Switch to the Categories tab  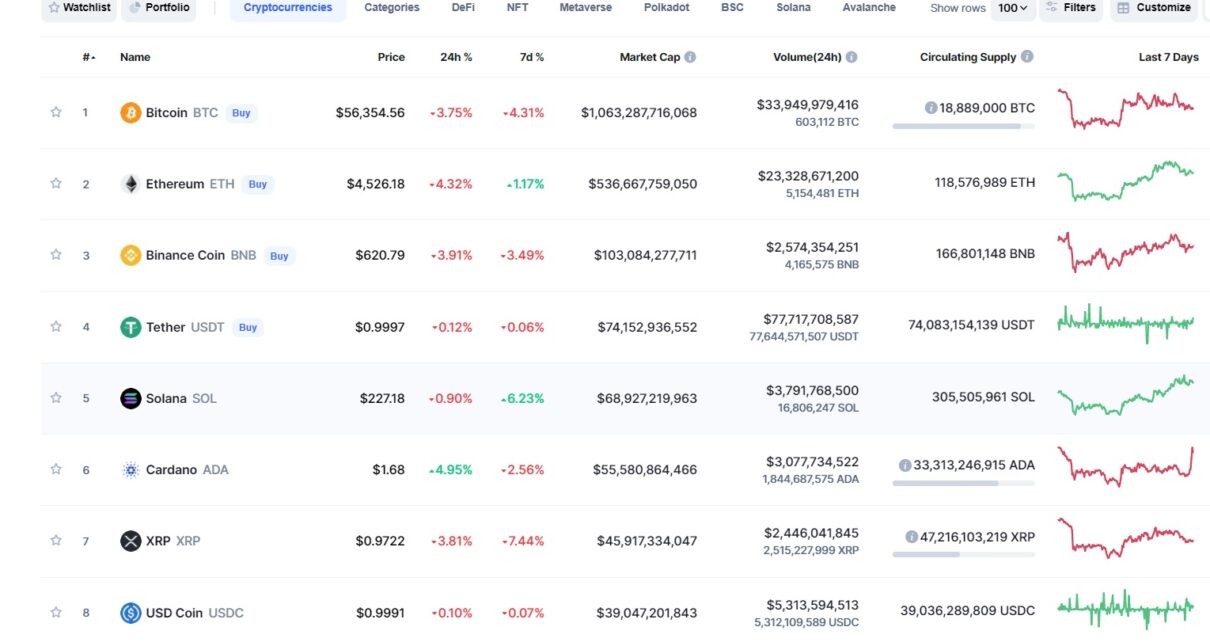(392, 8)
